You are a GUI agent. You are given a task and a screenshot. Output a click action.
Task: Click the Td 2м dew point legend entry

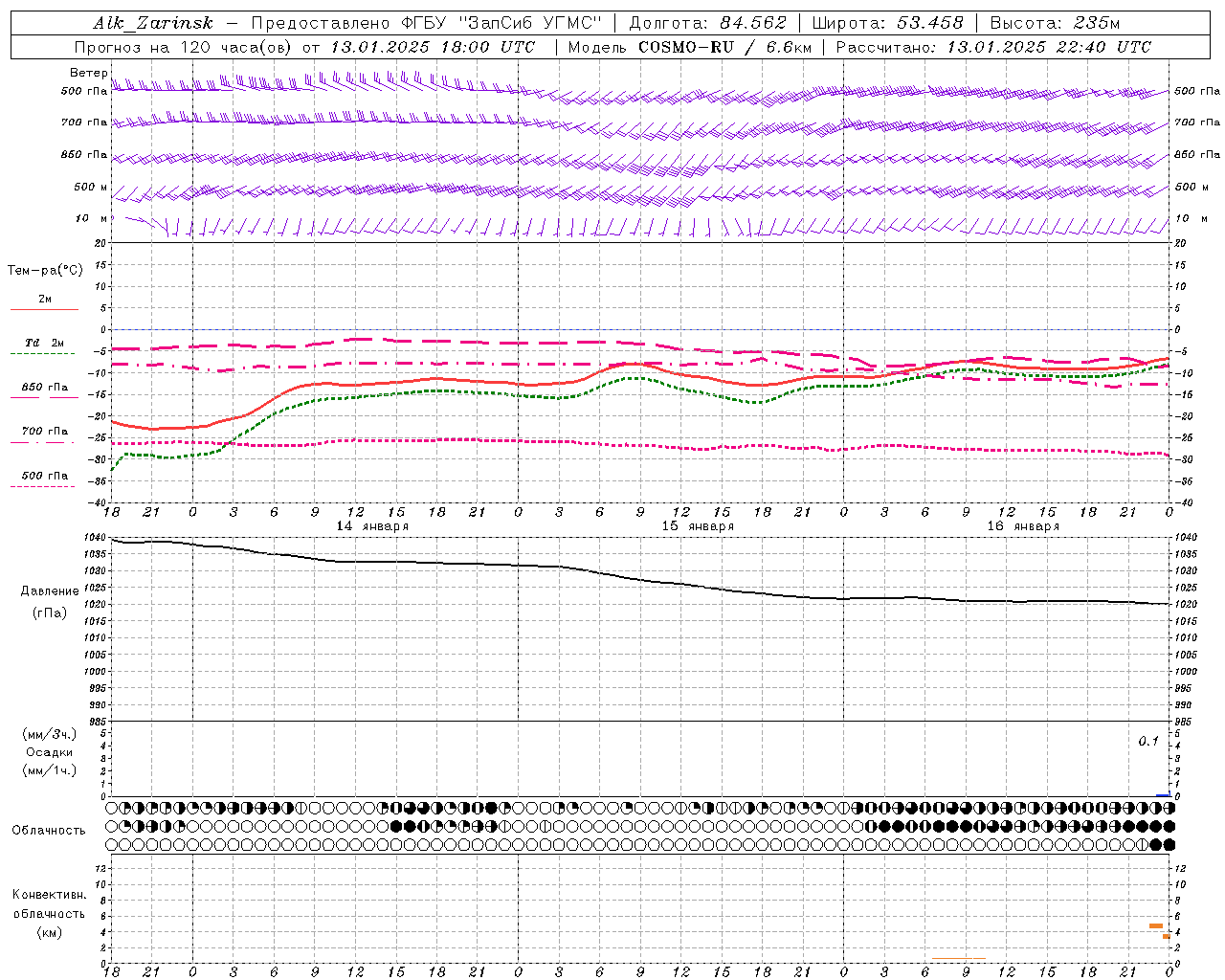click(44, 343)
